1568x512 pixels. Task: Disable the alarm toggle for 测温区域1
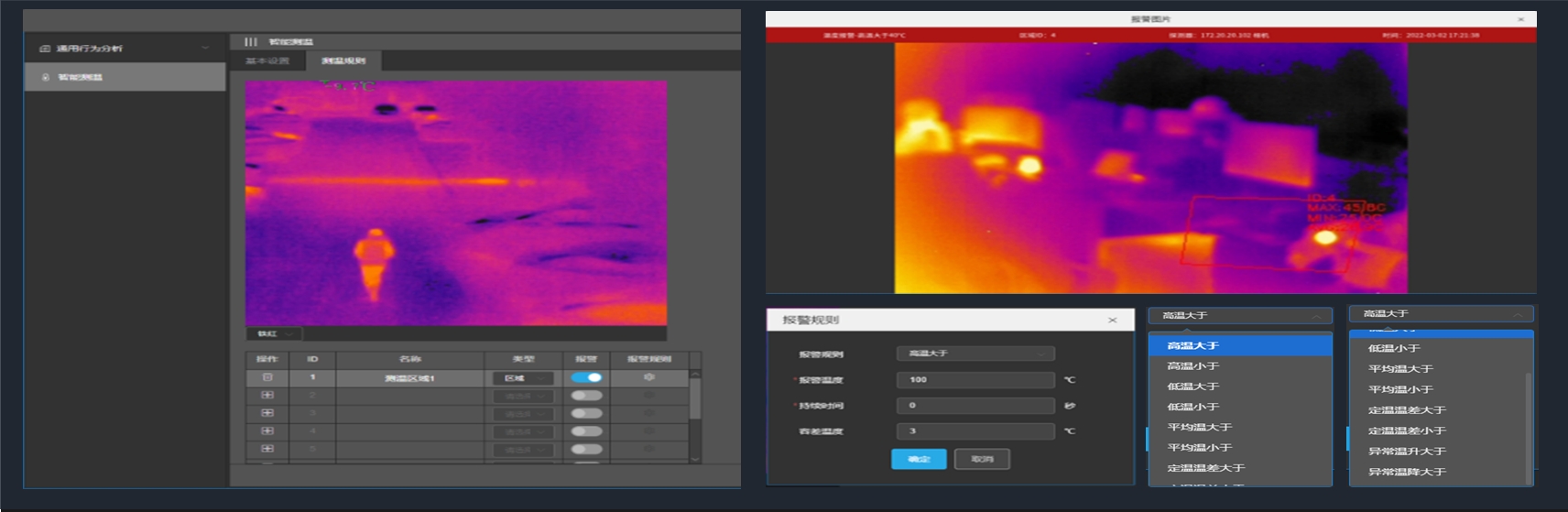pos(586,377)
